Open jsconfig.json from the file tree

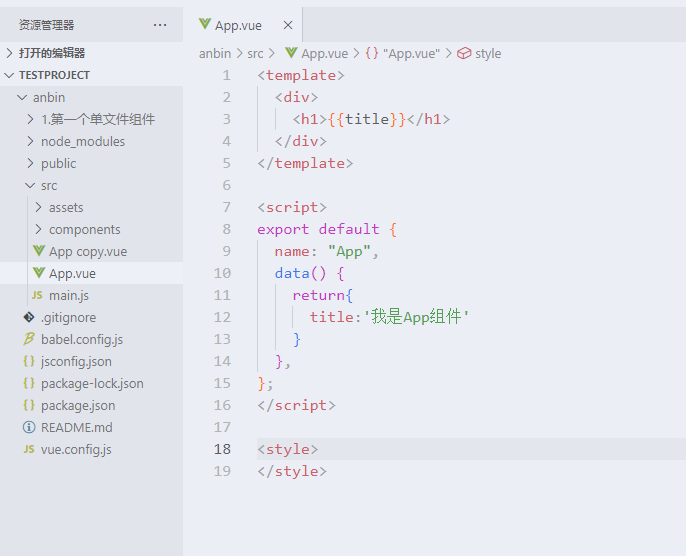pos(76,361)
